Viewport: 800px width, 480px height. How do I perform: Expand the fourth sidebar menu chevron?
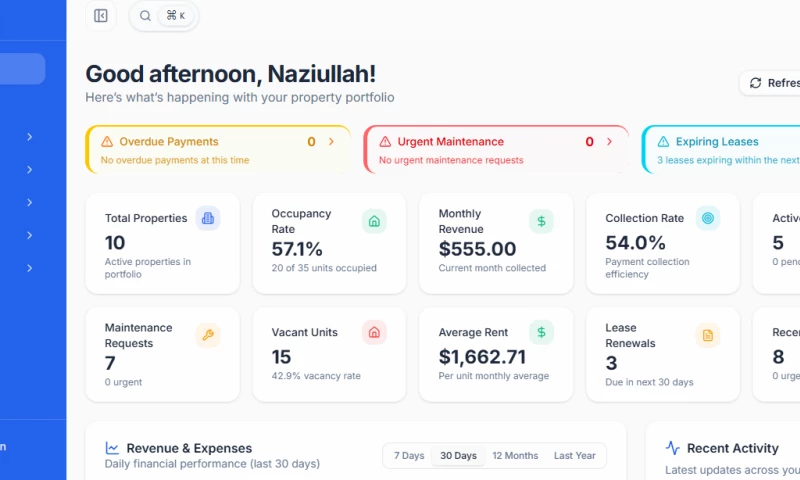[30, 235]
